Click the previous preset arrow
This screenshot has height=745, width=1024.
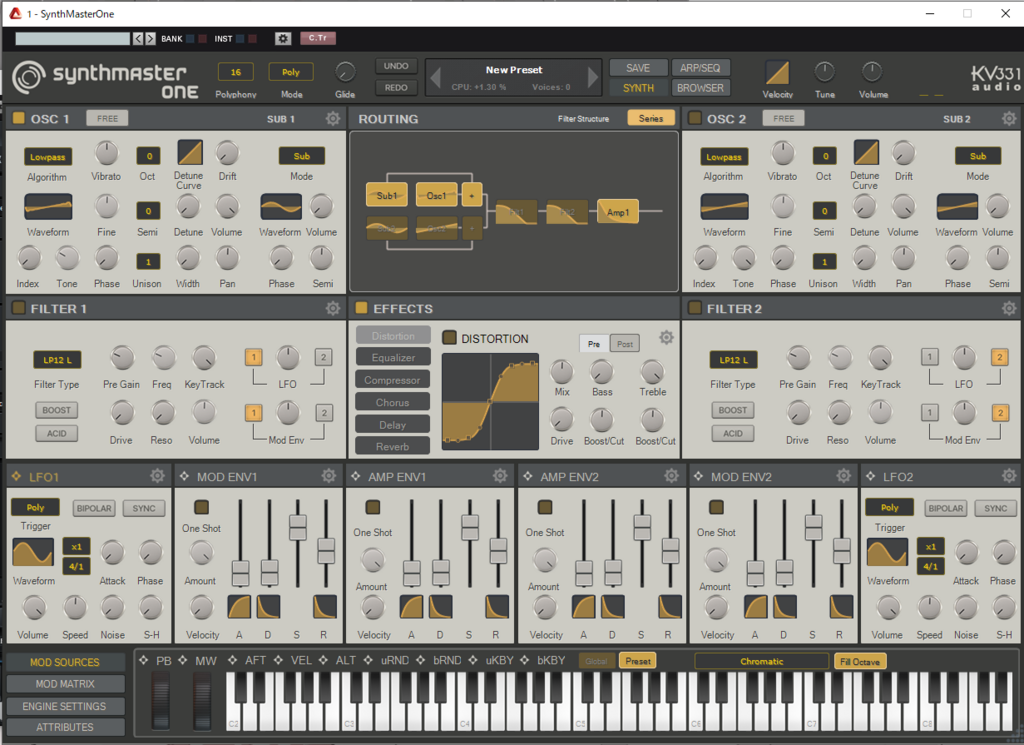coord(436,78)
